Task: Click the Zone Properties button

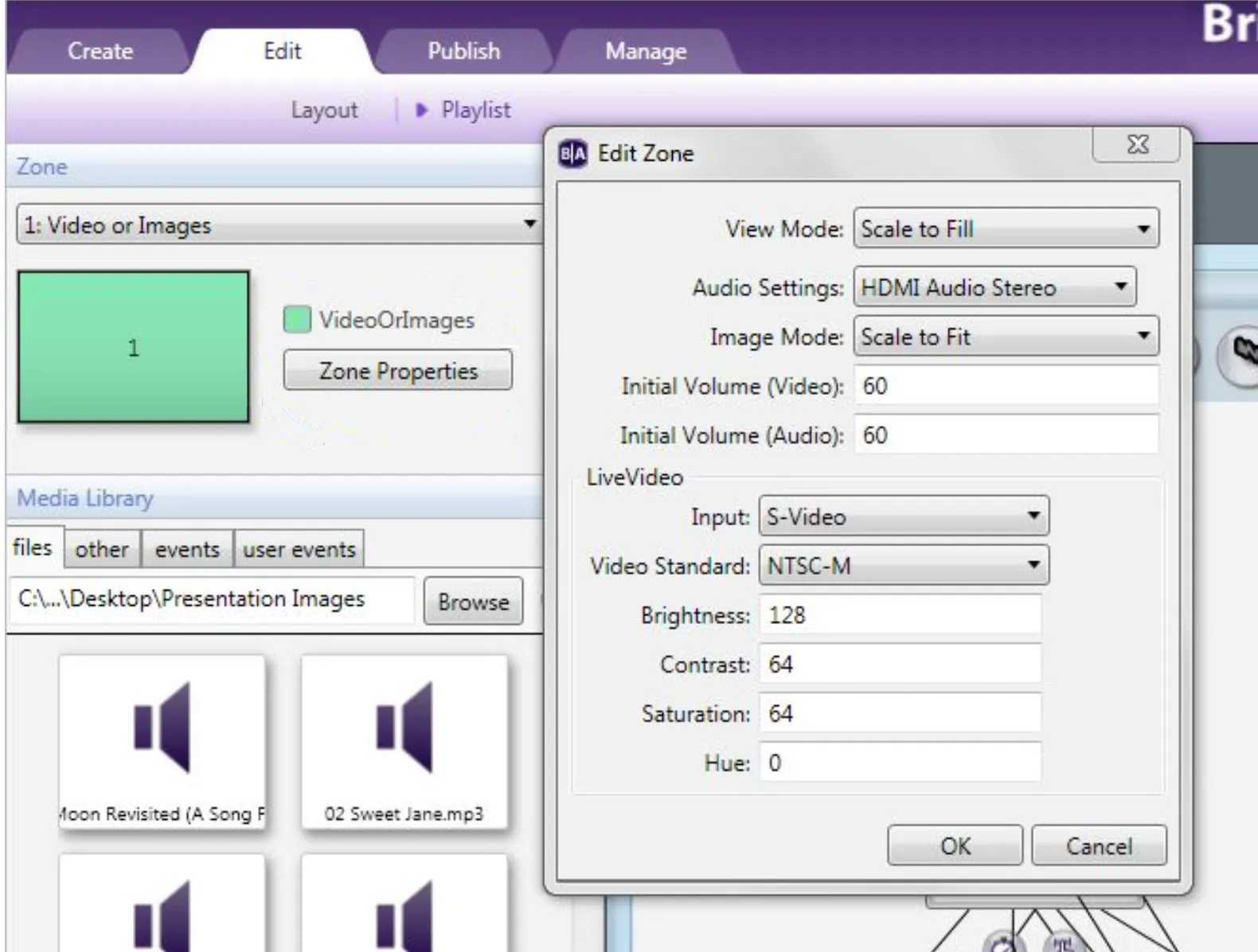Action: point(398,370)
